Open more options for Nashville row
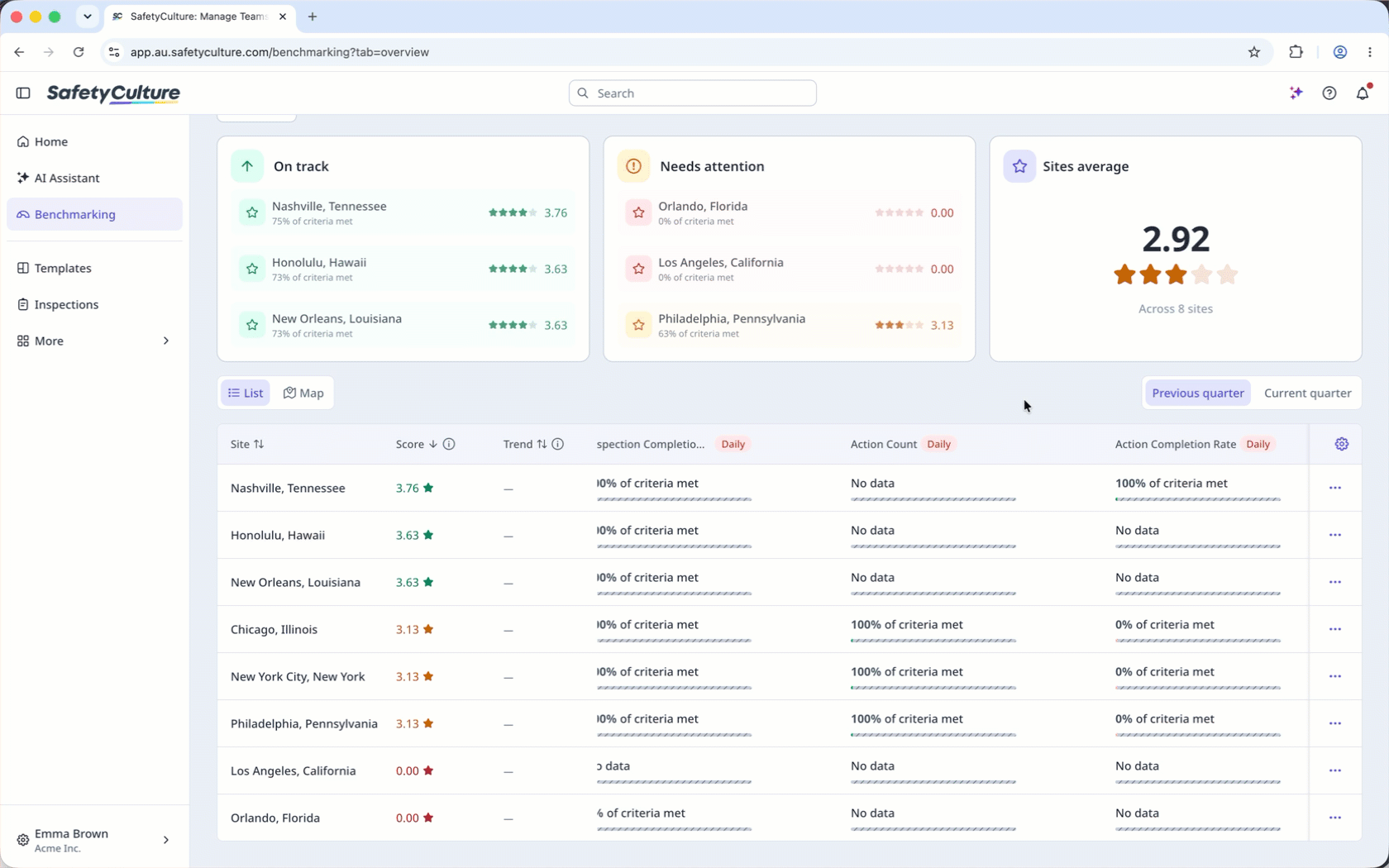 point(1335,488)
